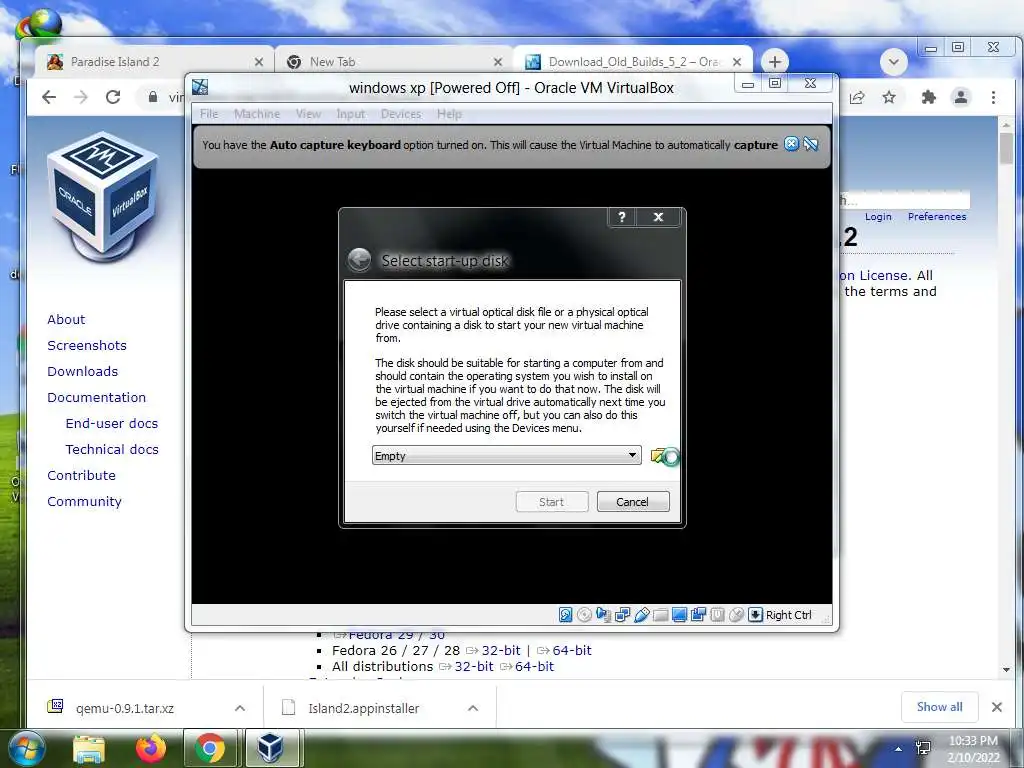
Task: Open the Input menu
Action: (x=351, y=114)
